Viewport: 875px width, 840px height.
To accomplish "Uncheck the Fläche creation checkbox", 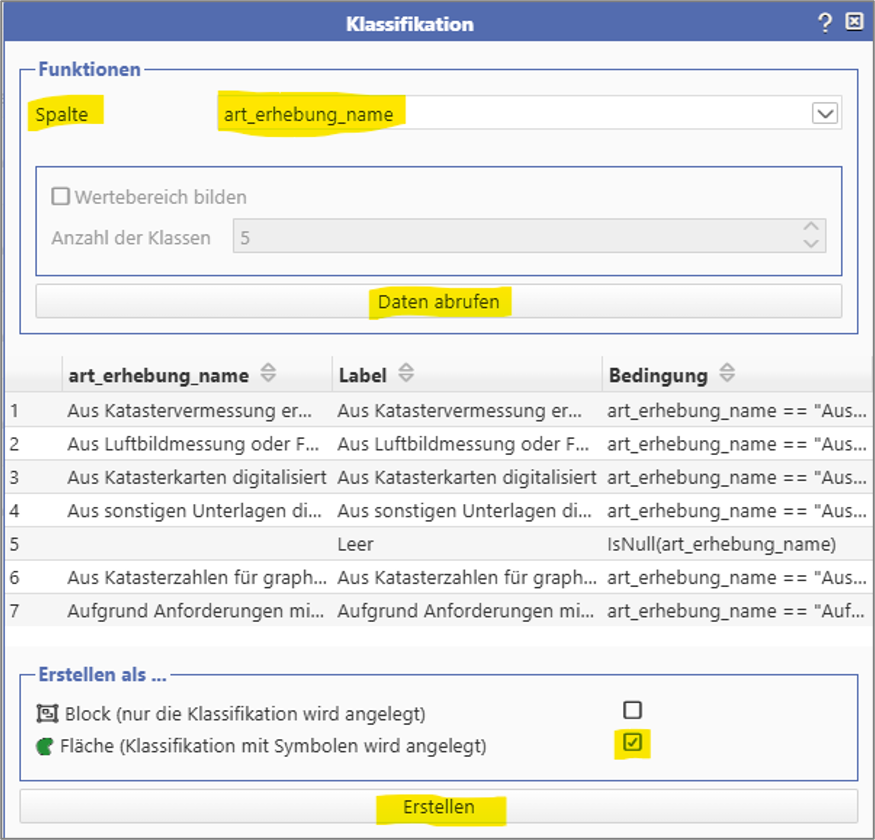I will [x=632, y=742].
